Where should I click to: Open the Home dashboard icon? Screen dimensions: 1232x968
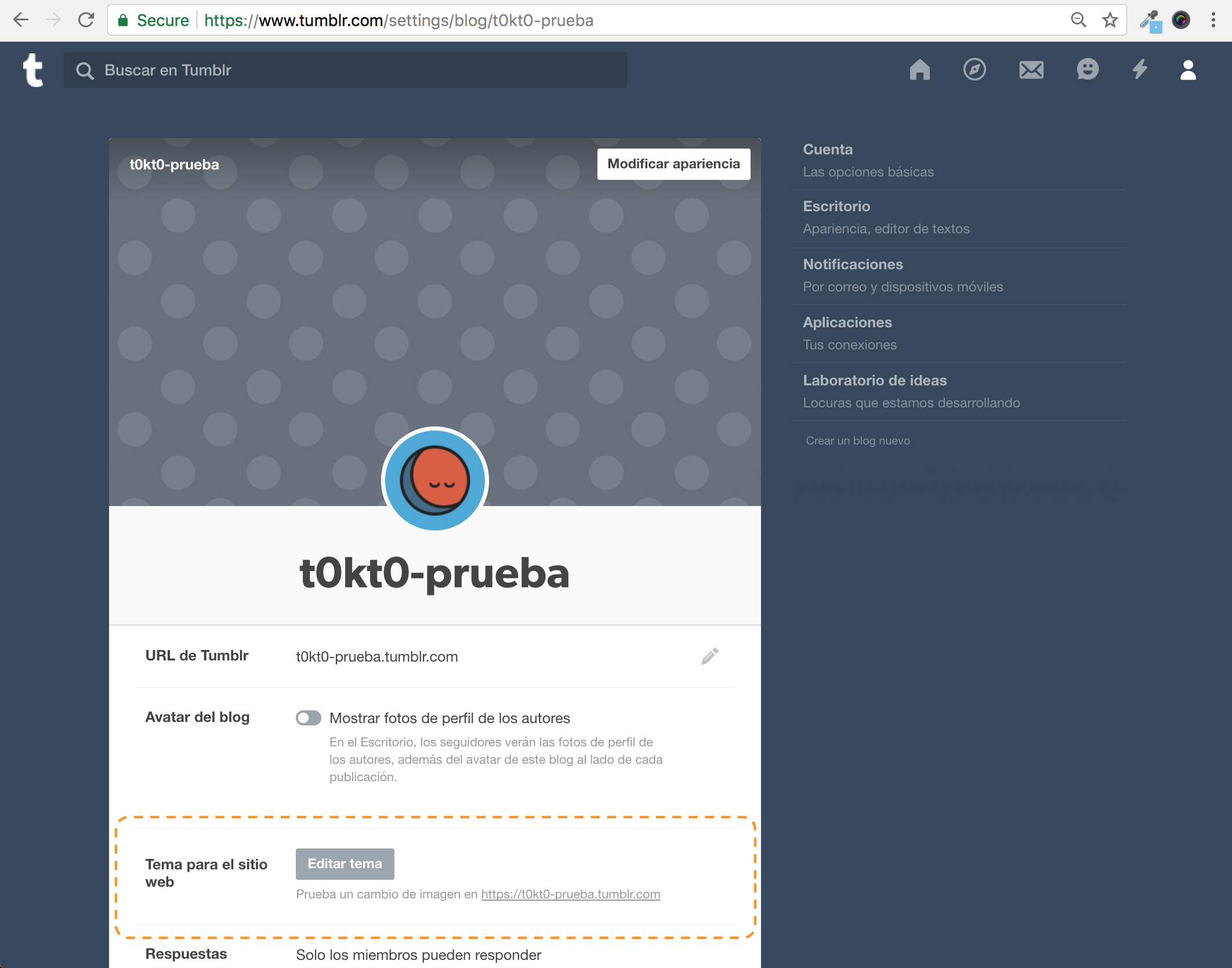[x=919, y=70]
